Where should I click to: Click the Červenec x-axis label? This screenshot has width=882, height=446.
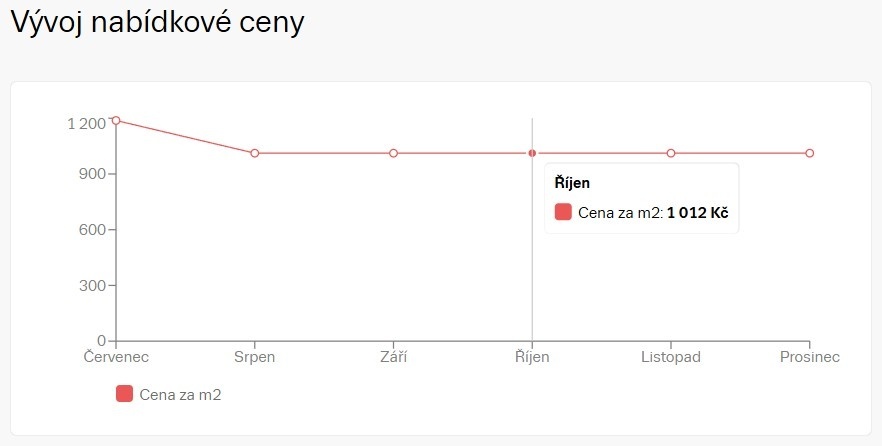coord(116,357)
